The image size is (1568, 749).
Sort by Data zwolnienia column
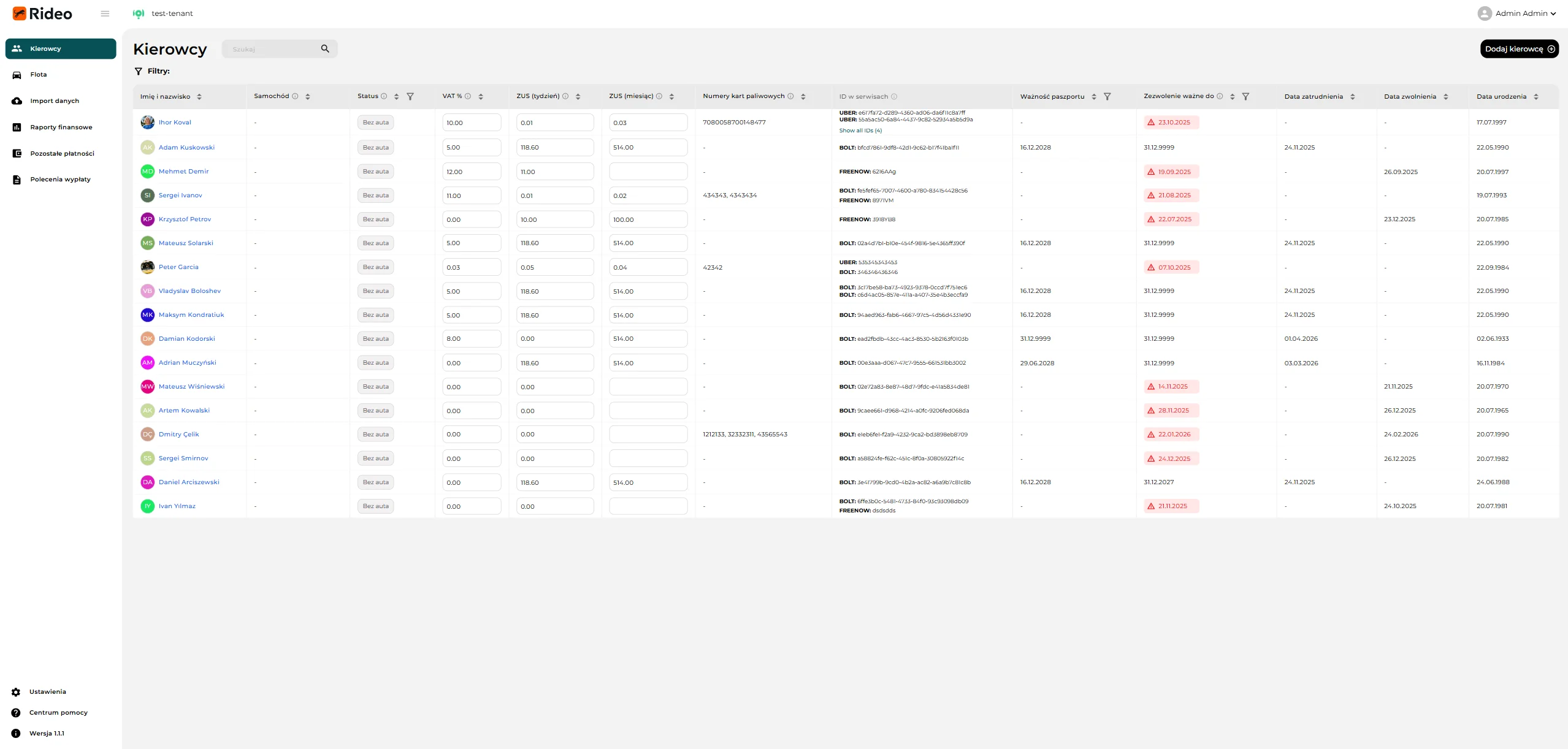coord(1446,97)
